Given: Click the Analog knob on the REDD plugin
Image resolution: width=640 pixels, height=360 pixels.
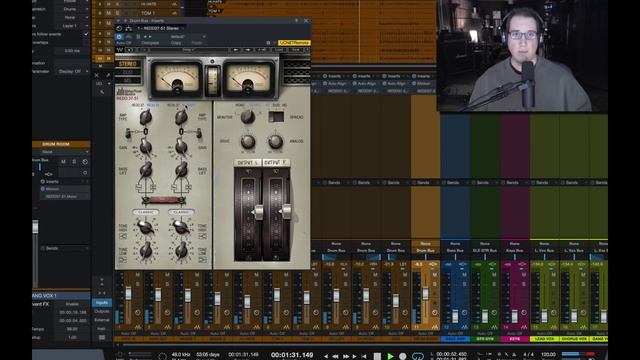Looking at the screenshot, I should (x=275, y=142).
